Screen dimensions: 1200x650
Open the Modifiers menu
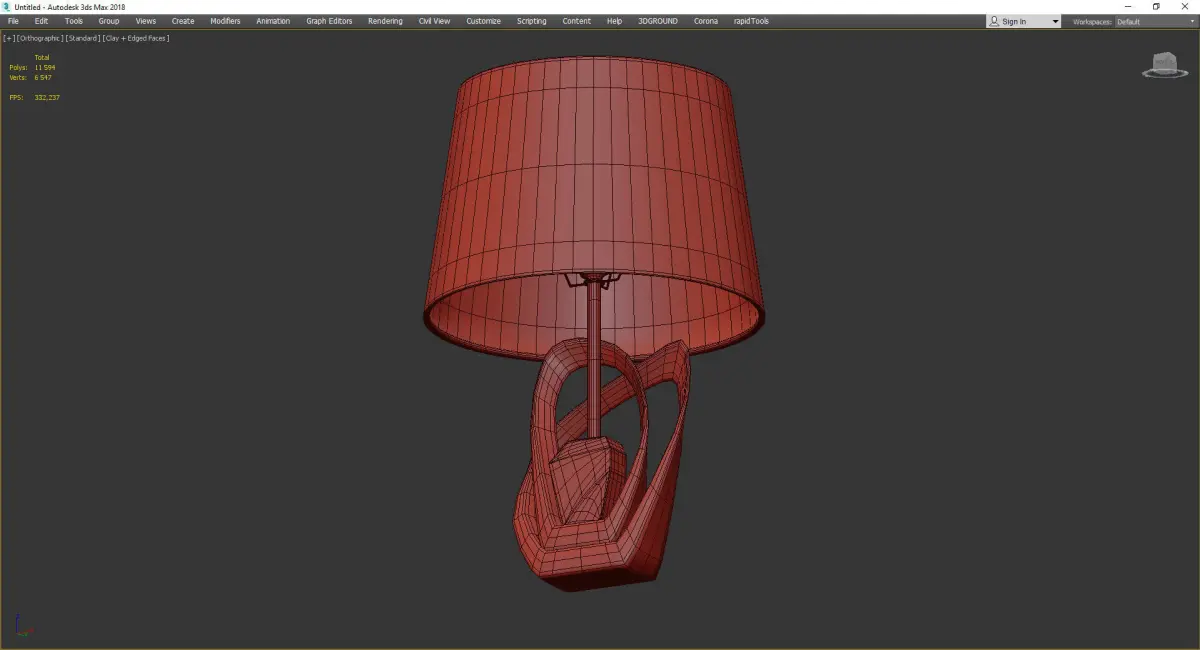[x=225, y=21]
